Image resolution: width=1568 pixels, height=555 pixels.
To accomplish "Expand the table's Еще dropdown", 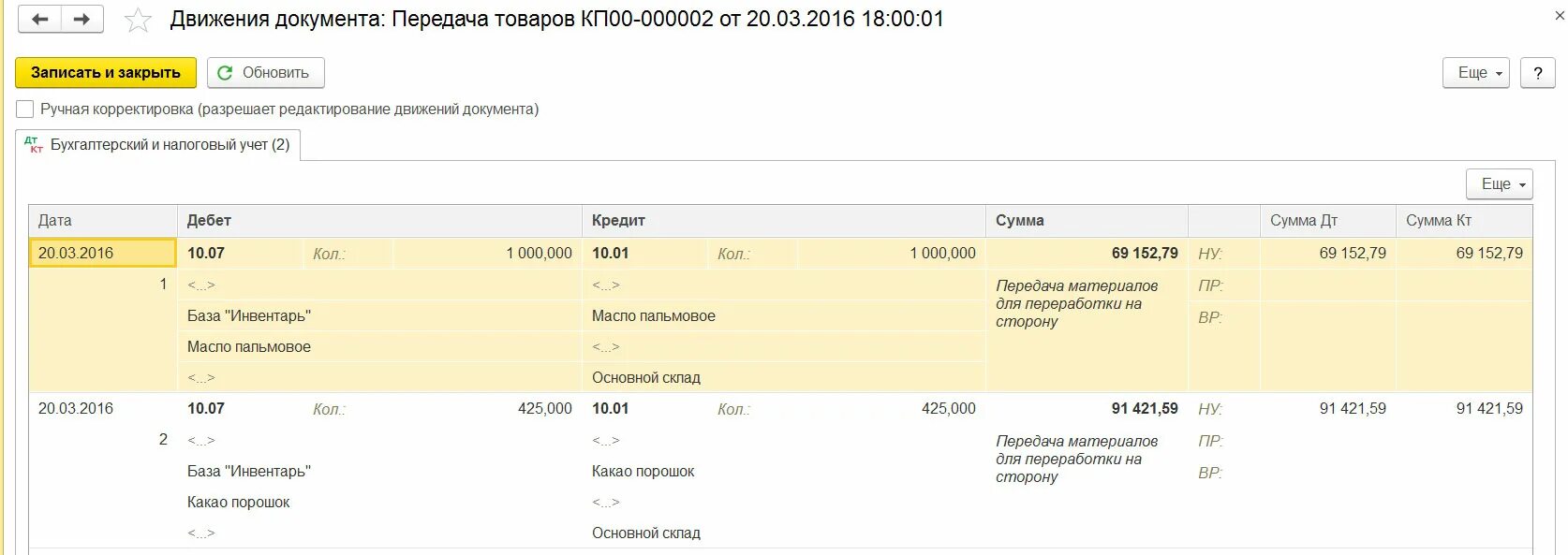I will [x=1499, y=184].
